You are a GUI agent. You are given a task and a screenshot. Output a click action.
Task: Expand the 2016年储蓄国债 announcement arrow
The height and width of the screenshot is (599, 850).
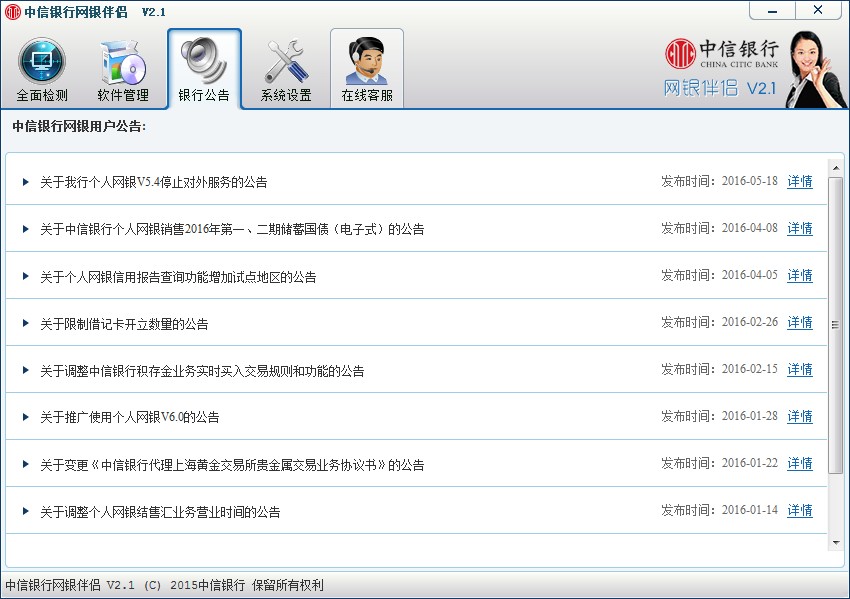[x=25, y=229]
